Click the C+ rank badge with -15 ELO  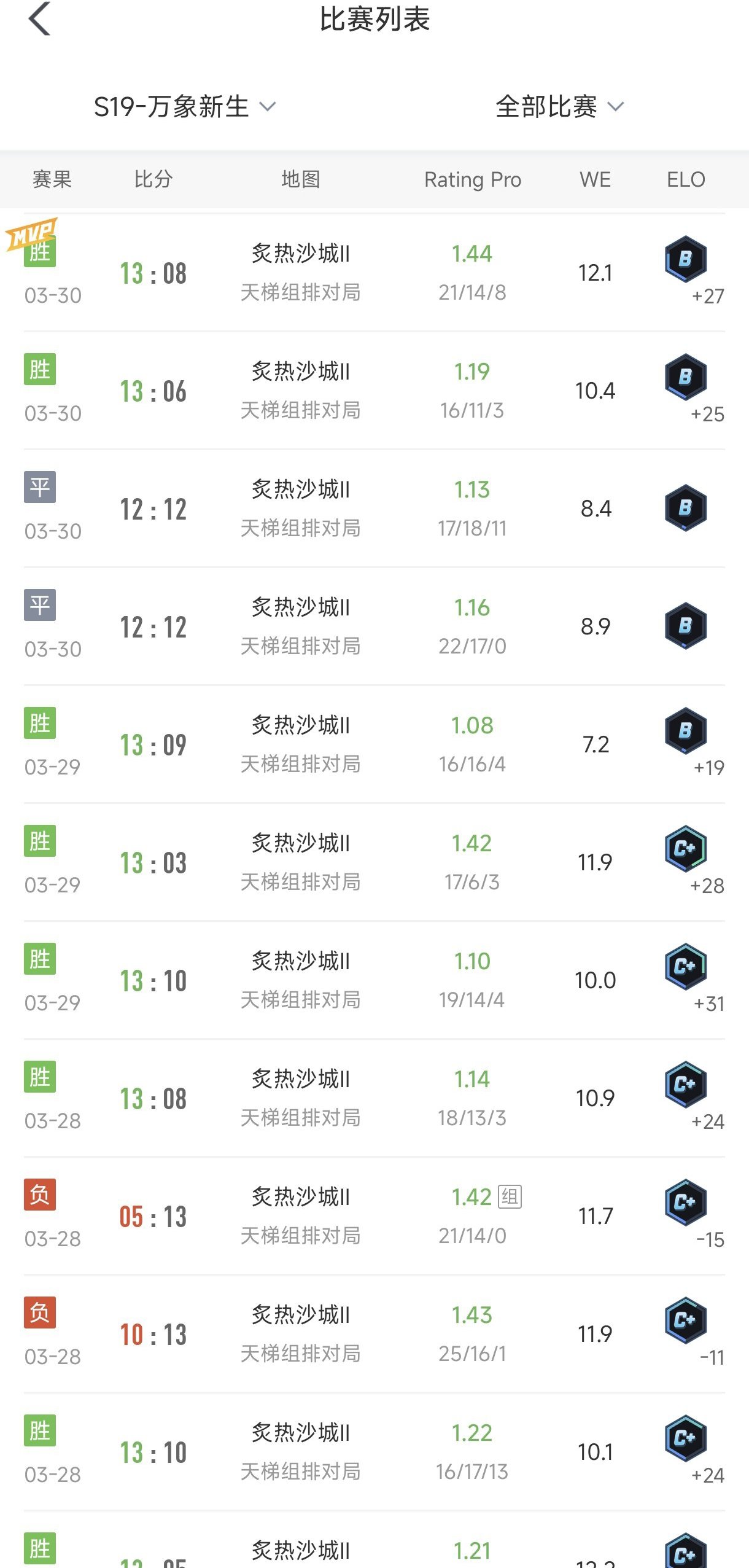tap(685, 1202)
